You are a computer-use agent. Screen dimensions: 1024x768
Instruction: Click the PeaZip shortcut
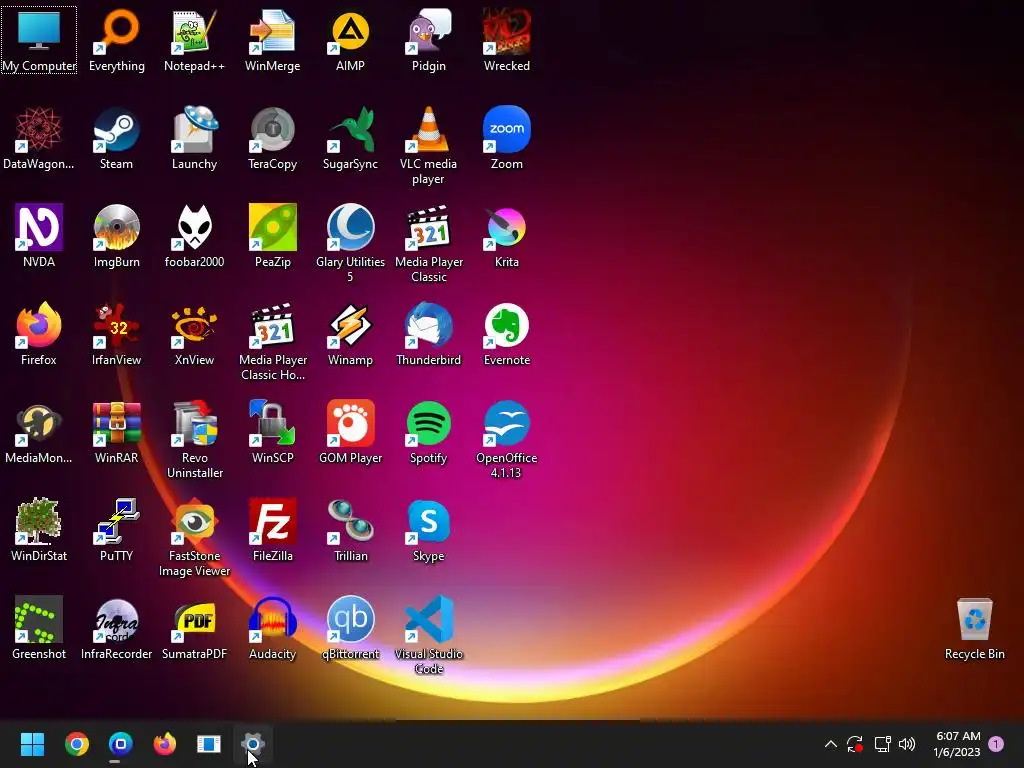(x=273, y=227)
